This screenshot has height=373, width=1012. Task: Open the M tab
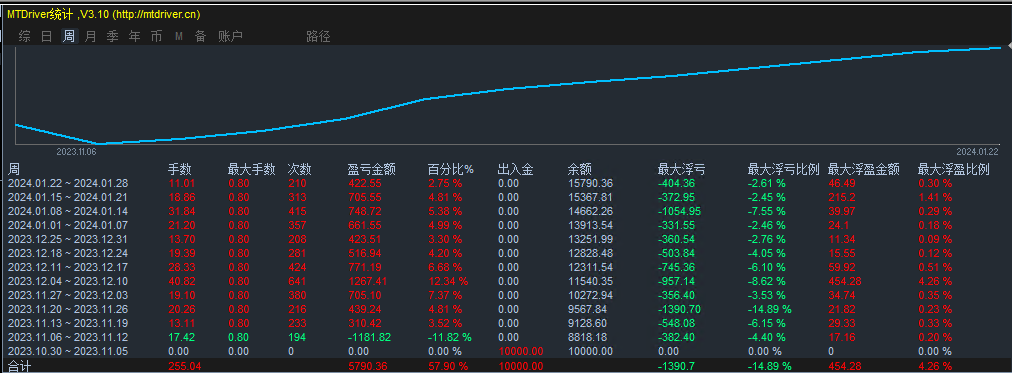(179, 37)
